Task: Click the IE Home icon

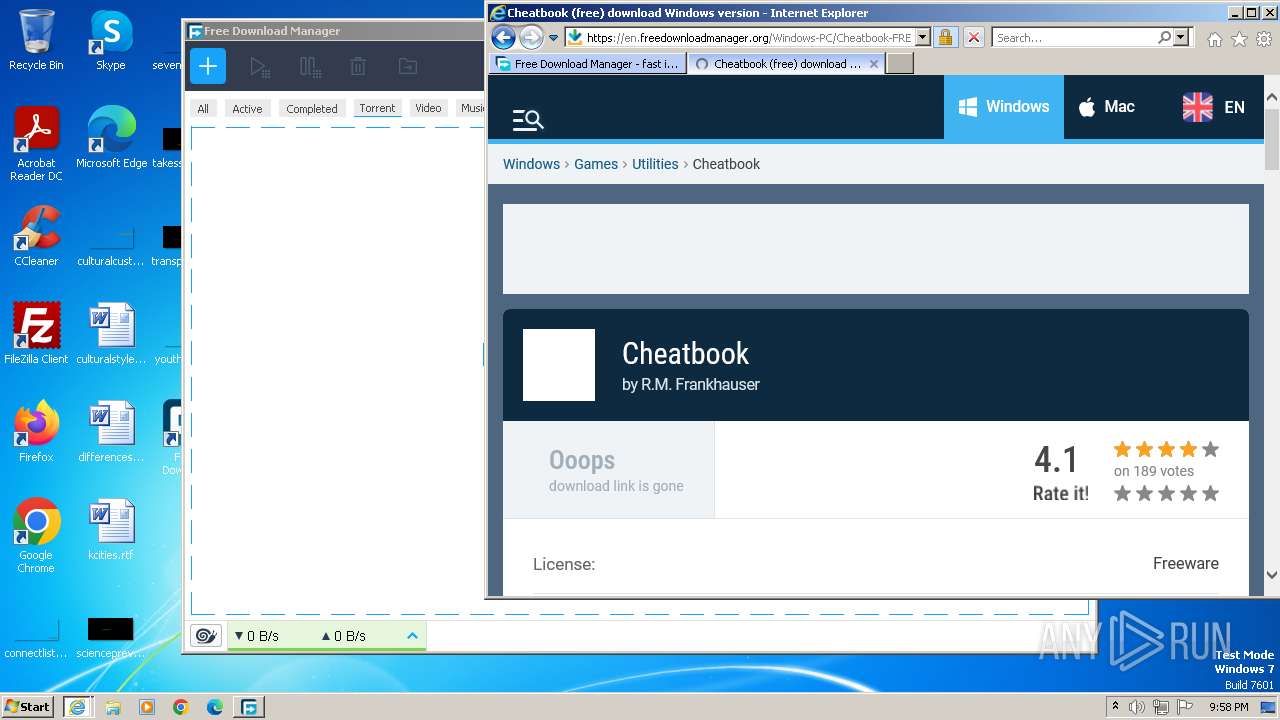Action: click(1214, 39)
